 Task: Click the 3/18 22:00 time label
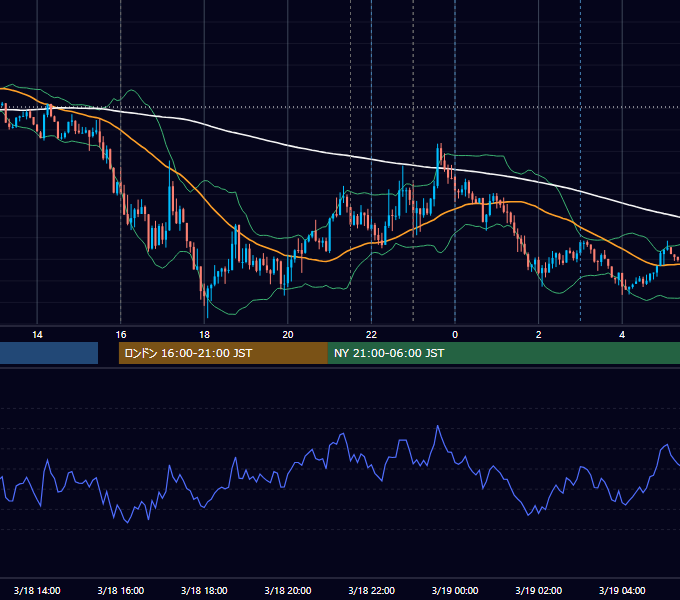tap(372, 590)
